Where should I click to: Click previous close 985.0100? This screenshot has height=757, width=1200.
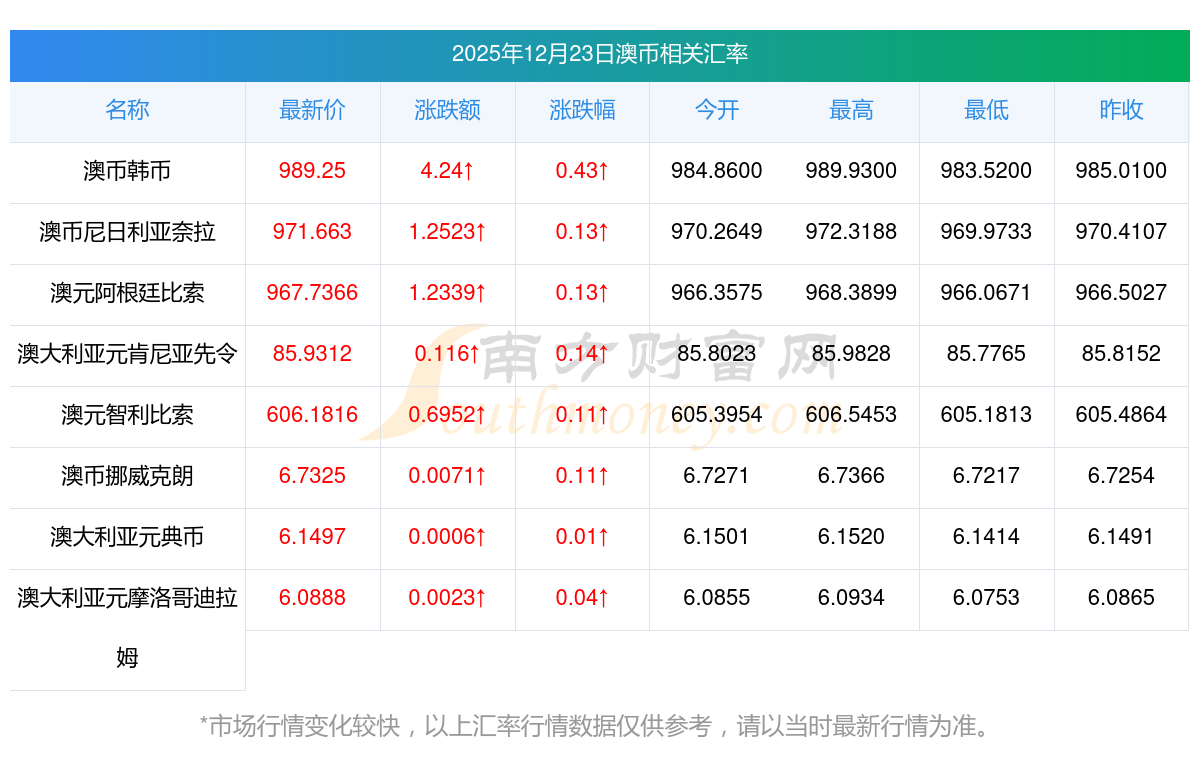coord(1121,171)
